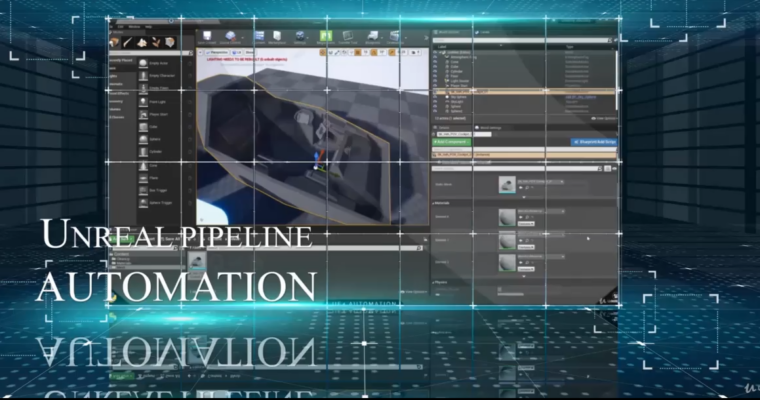Image resolution: width=760 pixels, height=400 pixels.
Task: Adjust the slider in Physics section
Action: click(x=511, y=294)
